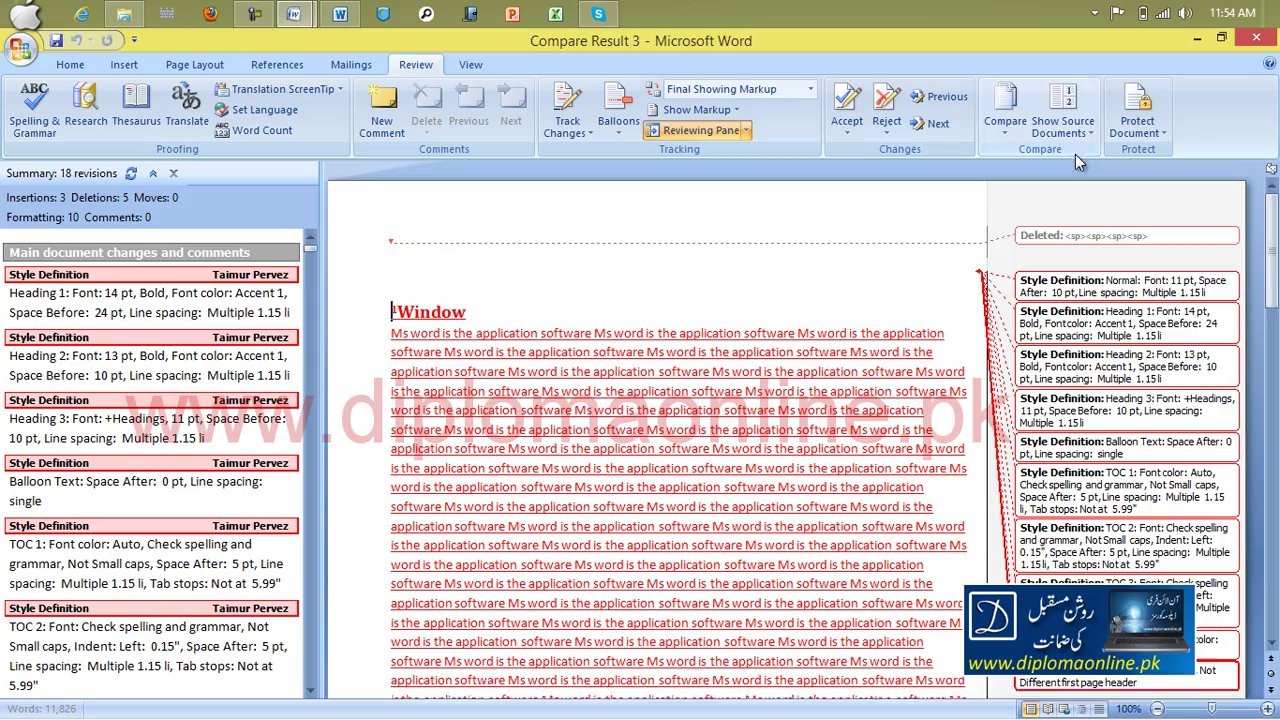
Task: Select the Heading 1 style definition revision
Action: coord(150,294)
